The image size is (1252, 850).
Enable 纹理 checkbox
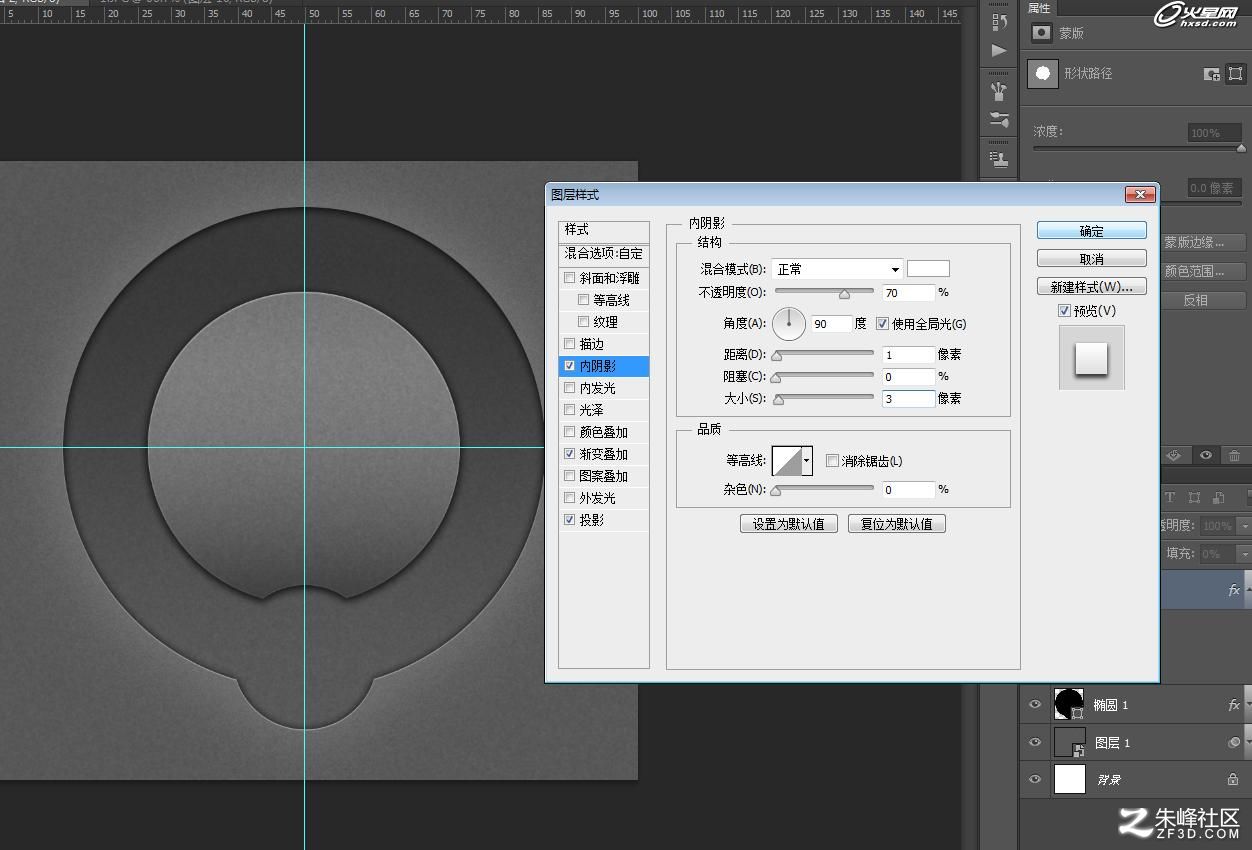(x=584, y=322)
